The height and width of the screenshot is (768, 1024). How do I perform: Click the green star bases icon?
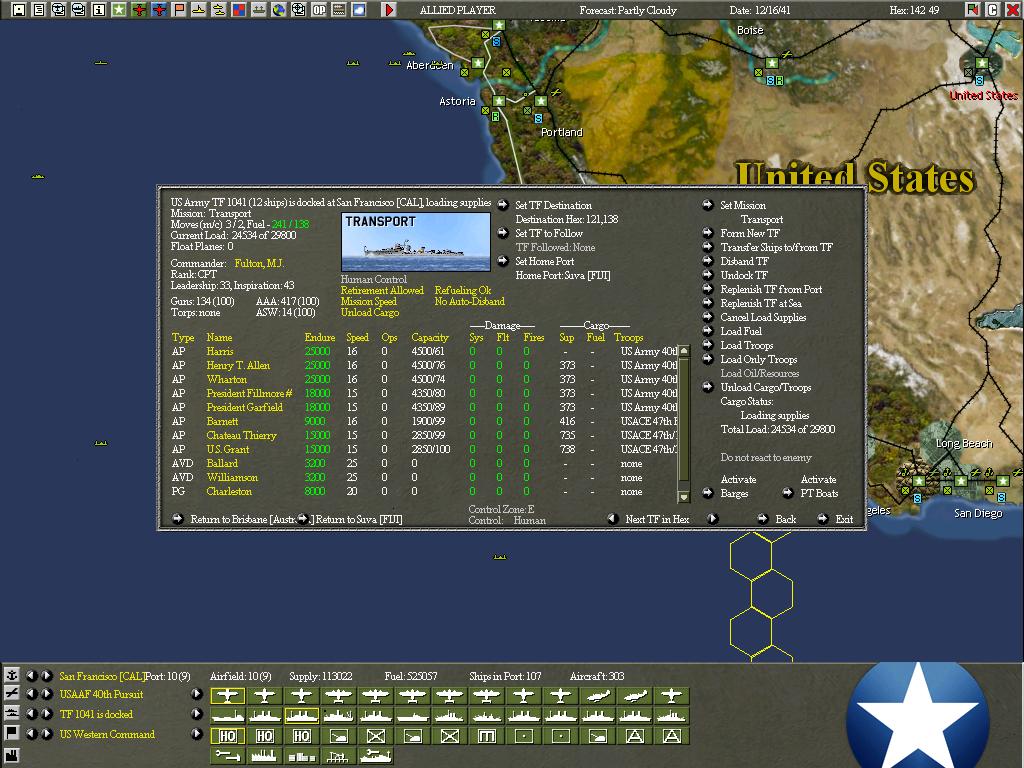119,9
